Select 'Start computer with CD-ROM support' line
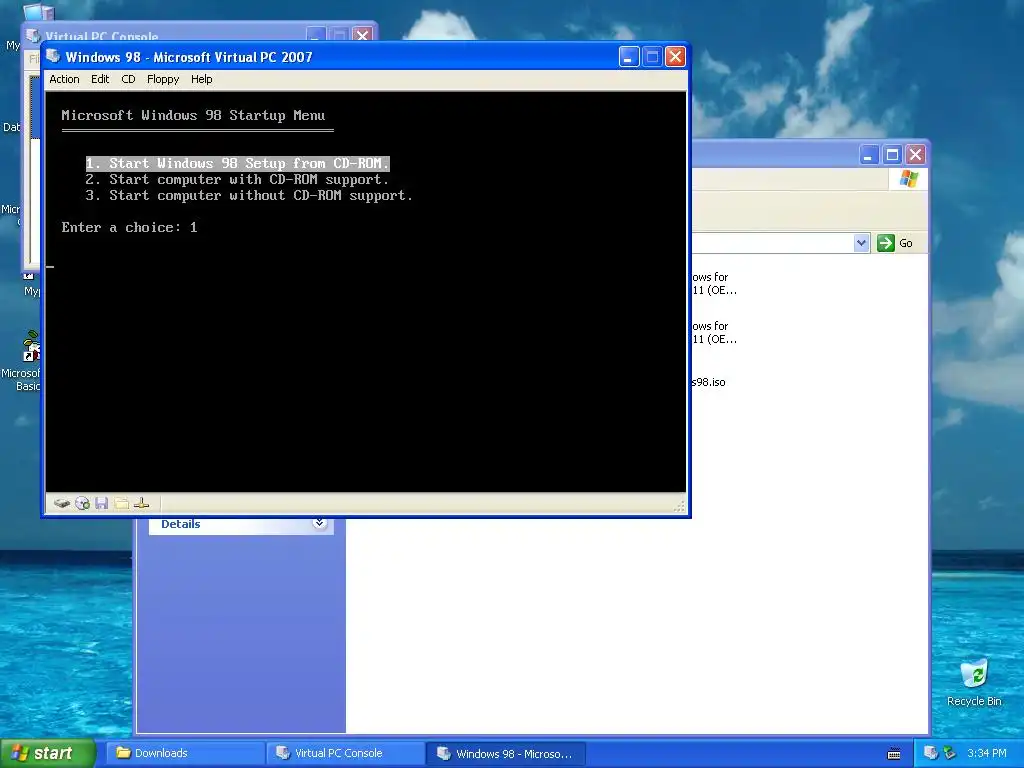This screenshot has width=1024, height=768. click(237, 180)
